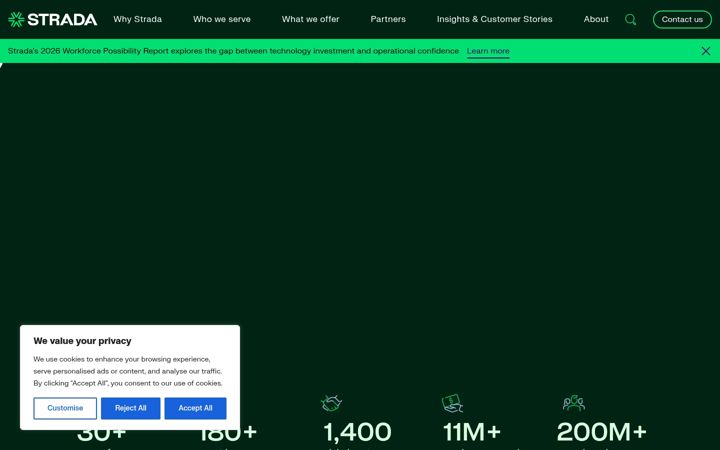Open the About menu
The width and height of the screenshot is (720, 450).
click(x=596, y=19)
